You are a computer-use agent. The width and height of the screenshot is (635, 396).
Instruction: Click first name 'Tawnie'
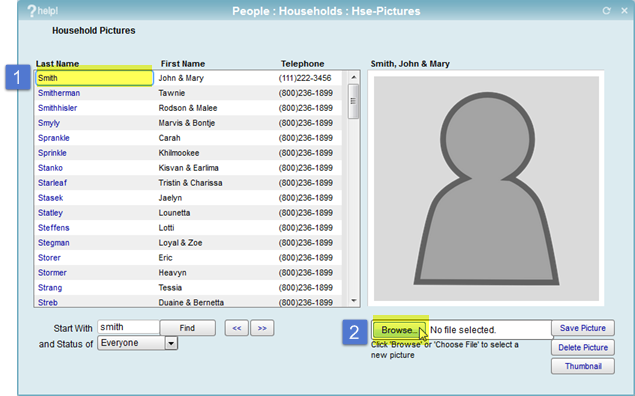(x=172, y=93)
